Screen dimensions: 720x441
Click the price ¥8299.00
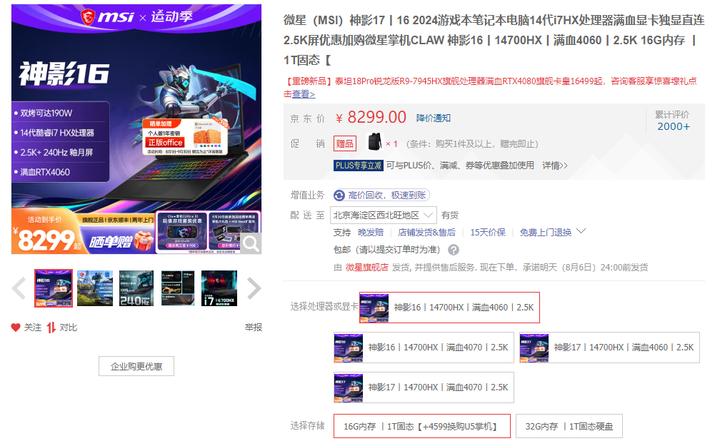click(x=371, y=118)
